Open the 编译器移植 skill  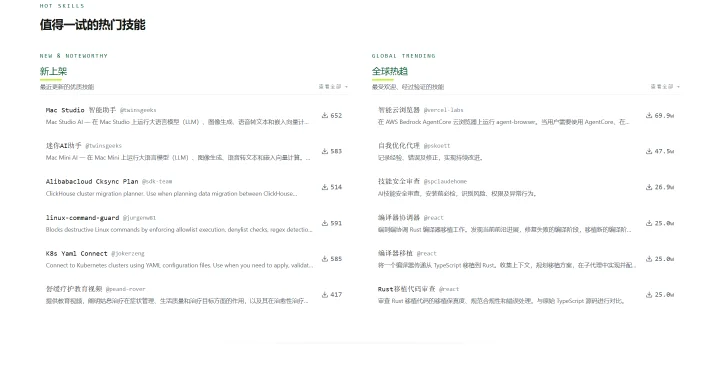(x=395, y=253)
